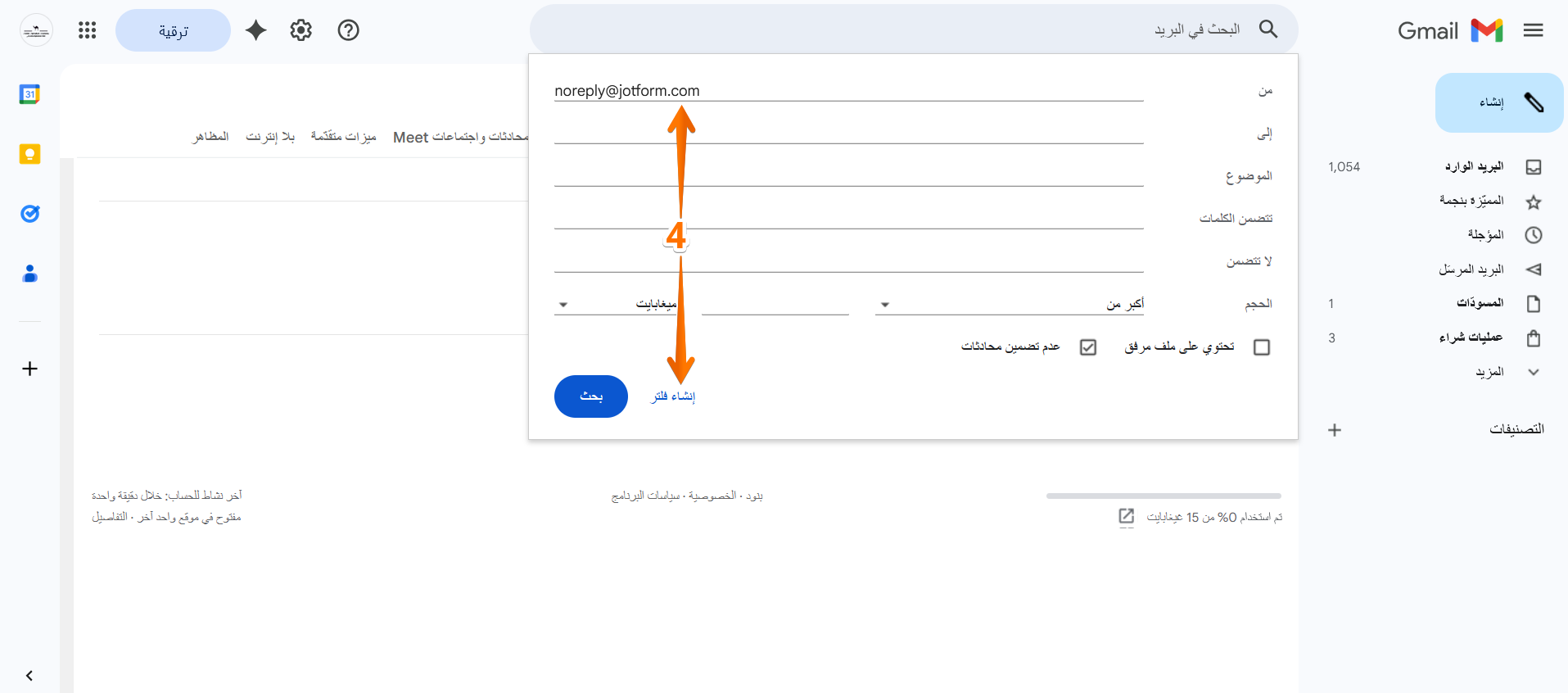Open the Meet chats and meetings tab

(x=461, y=137)
